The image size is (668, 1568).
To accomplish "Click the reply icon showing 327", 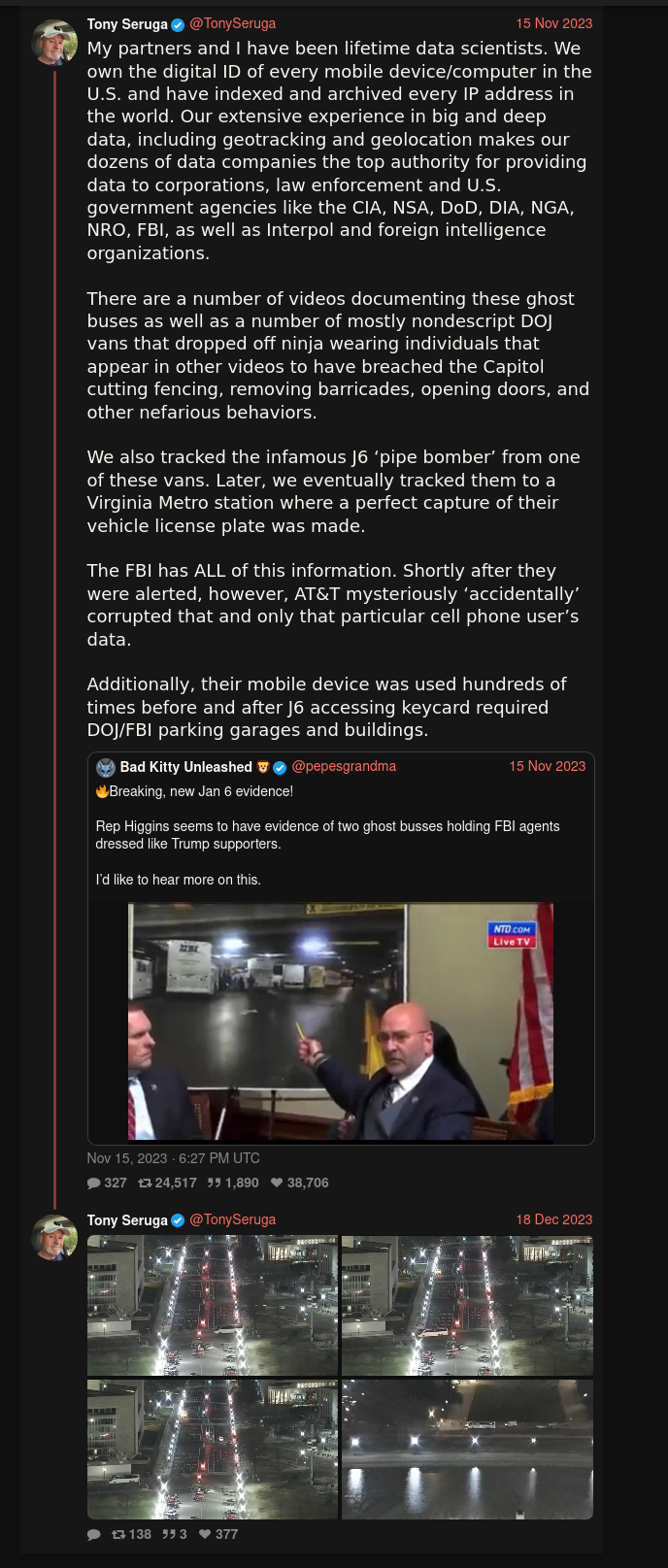I will 94,1183.
